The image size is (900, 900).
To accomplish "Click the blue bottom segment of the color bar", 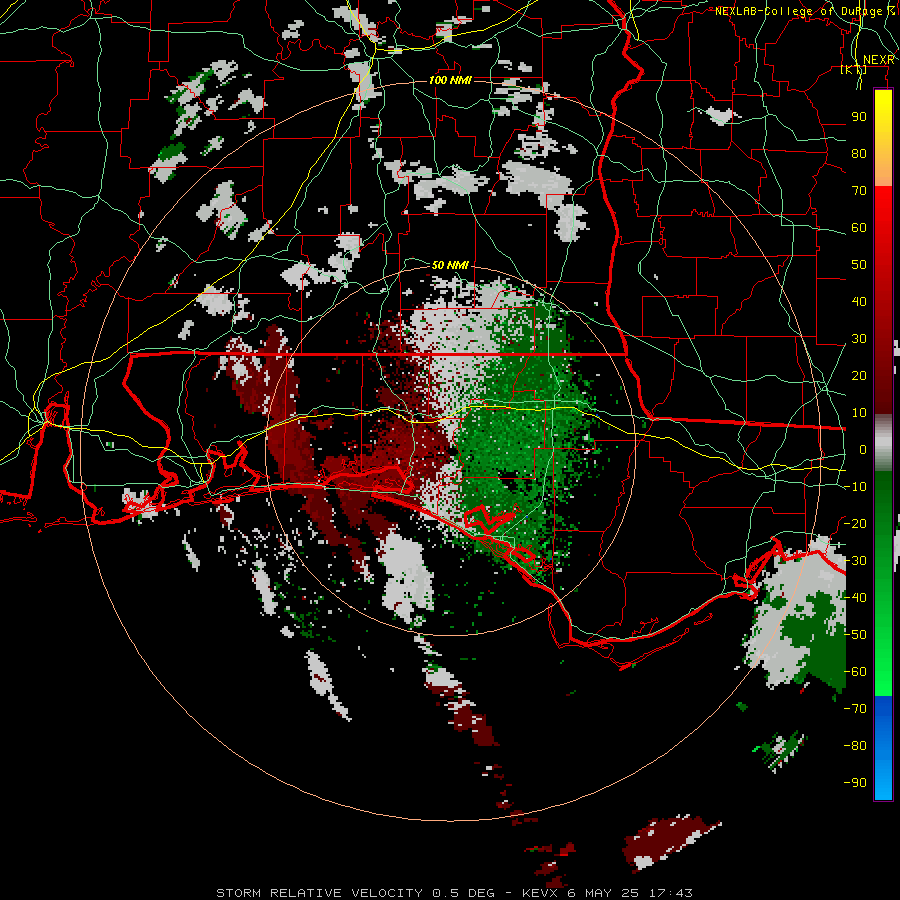I will [x=883, y=748].
